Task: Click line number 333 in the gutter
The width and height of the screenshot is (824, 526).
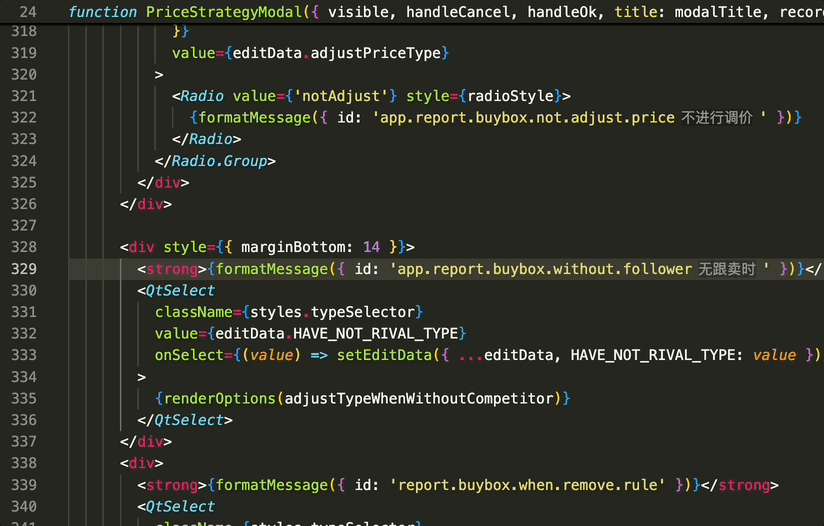Action: click(24, 355)
